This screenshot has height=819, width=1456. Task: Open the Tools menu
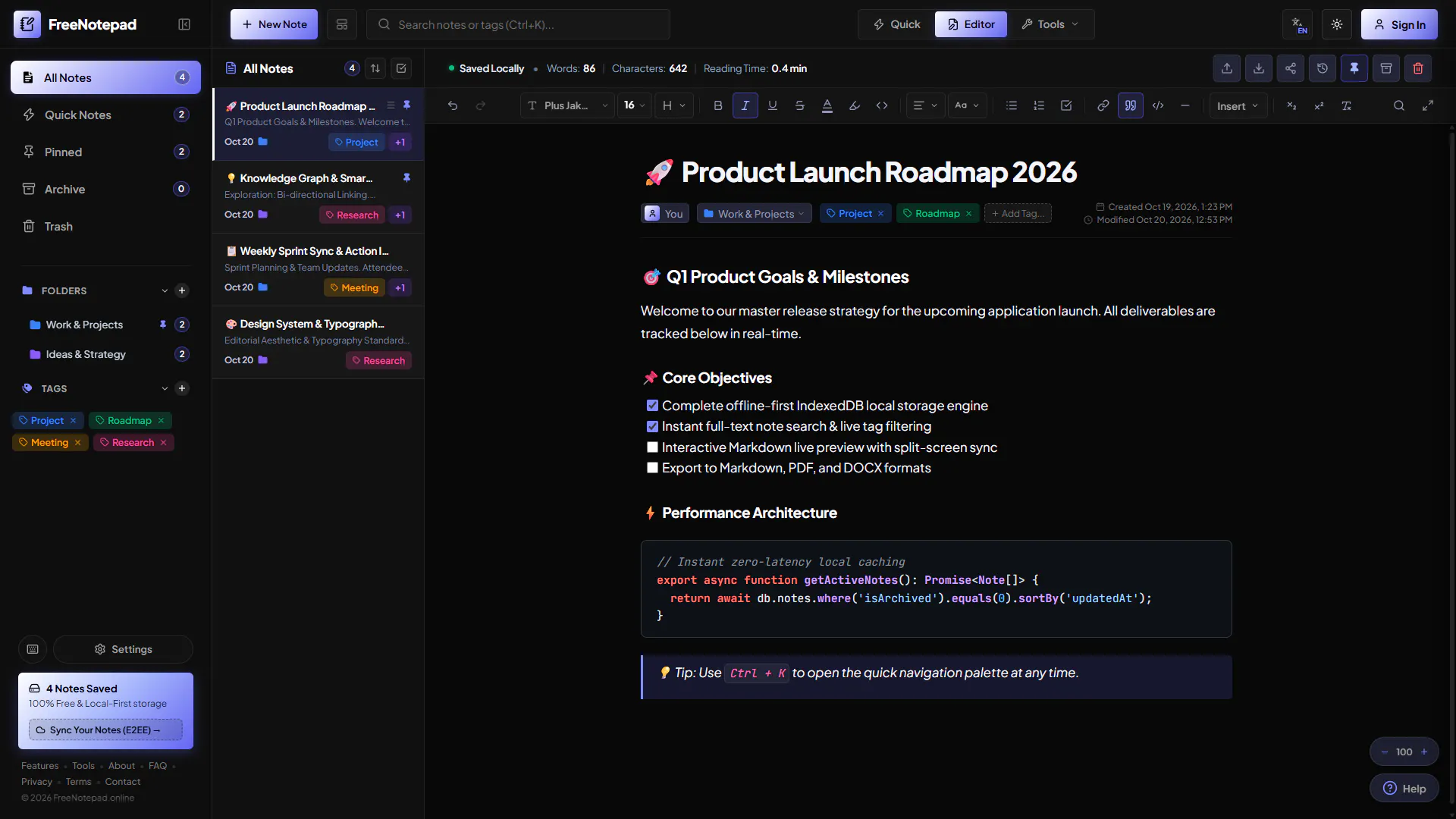[x=1050, y=24]
